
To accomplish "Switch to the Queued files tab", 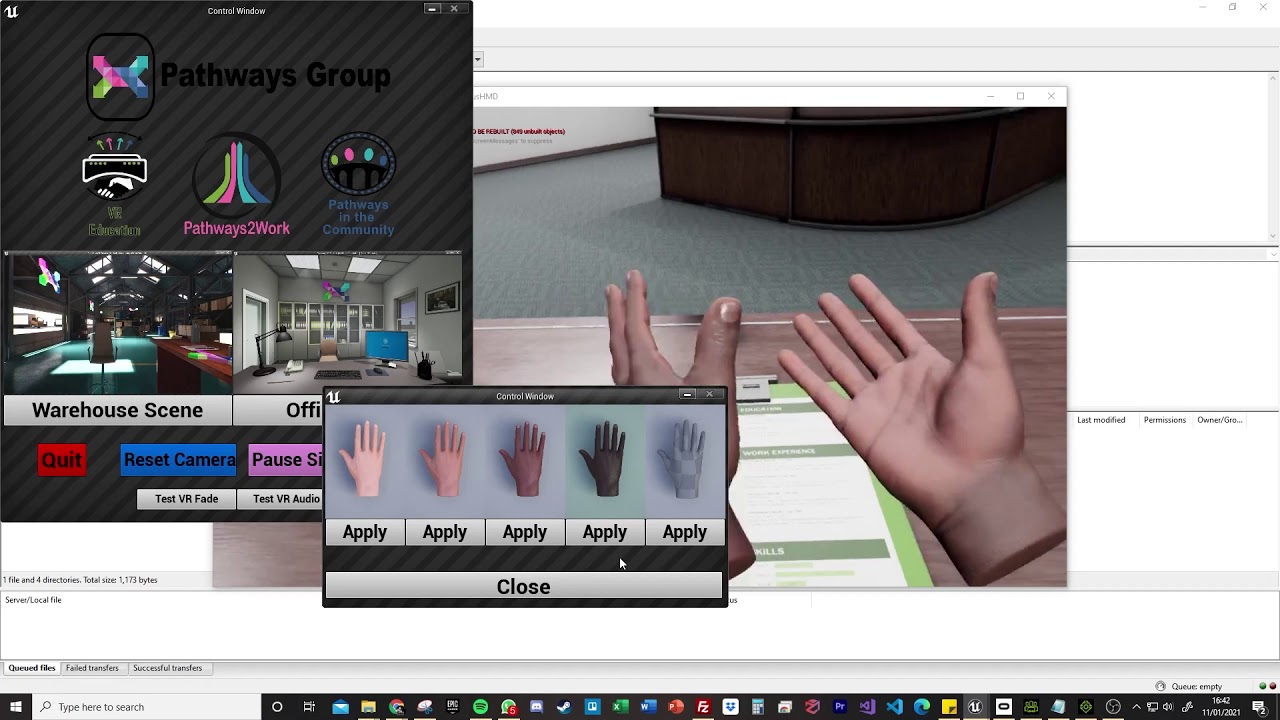I will coord(32,668).
